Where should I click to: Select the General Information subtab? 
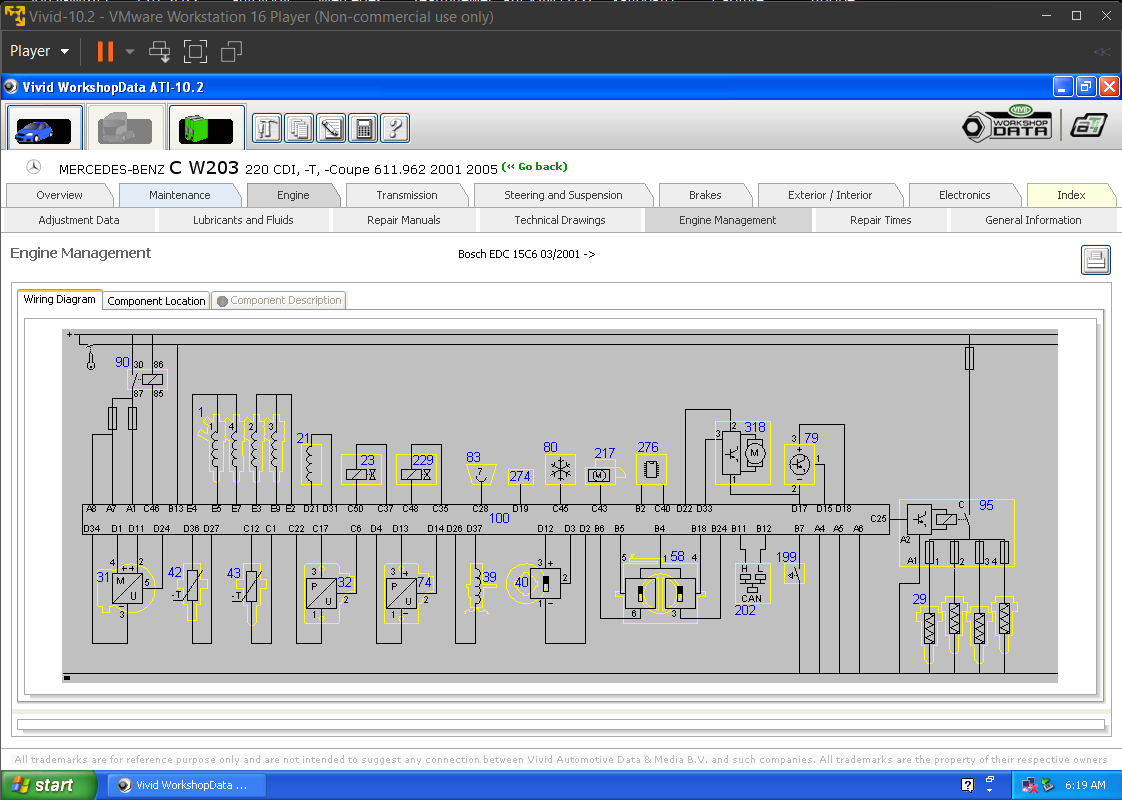click(1033, 220)
